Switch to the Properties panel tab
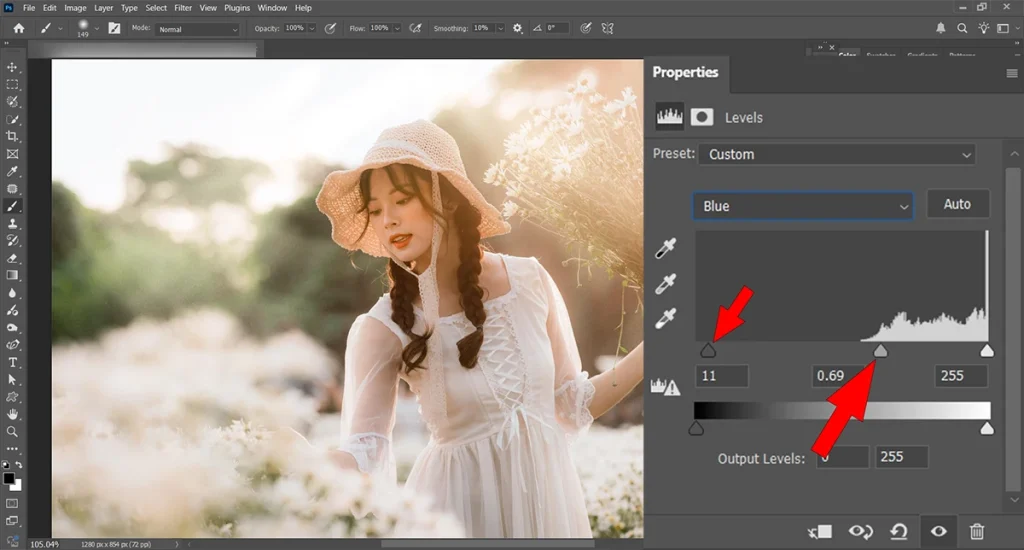This screenshot has height=550, width=1024. click(685, 72)
